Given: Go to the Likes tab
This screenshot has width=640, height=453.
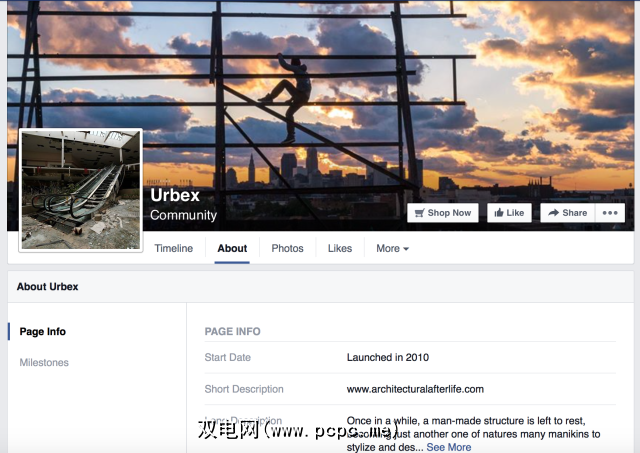Looking at the screenshot, I should 340,249.
